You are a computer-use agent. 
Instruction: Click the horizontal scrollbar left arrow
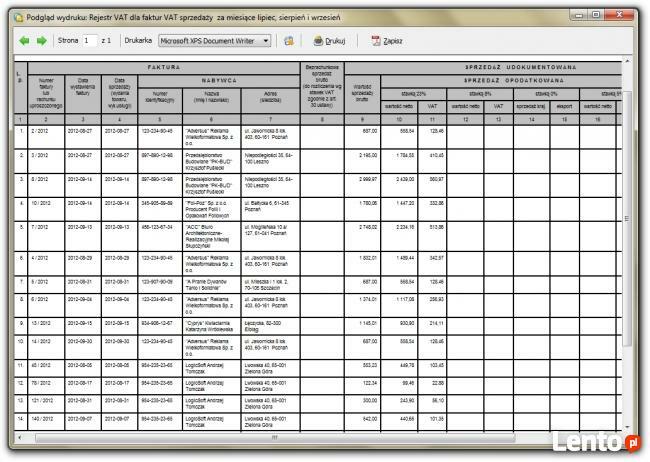[x=17, y=437]
